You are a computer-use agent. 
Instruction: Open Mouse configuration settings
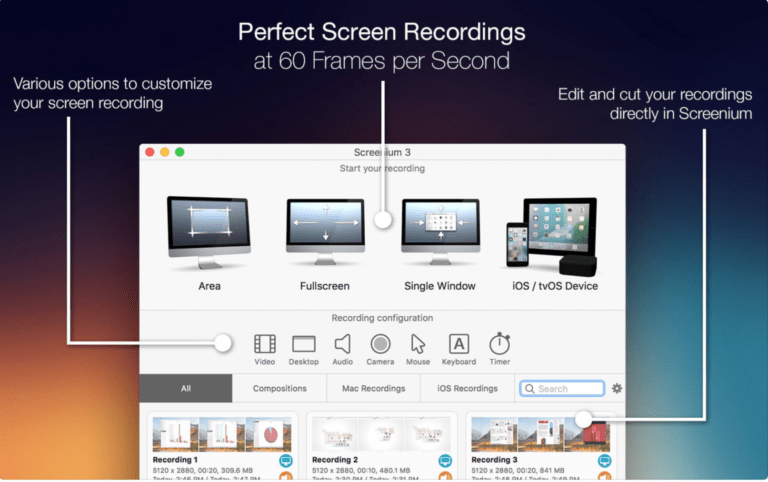418,349
